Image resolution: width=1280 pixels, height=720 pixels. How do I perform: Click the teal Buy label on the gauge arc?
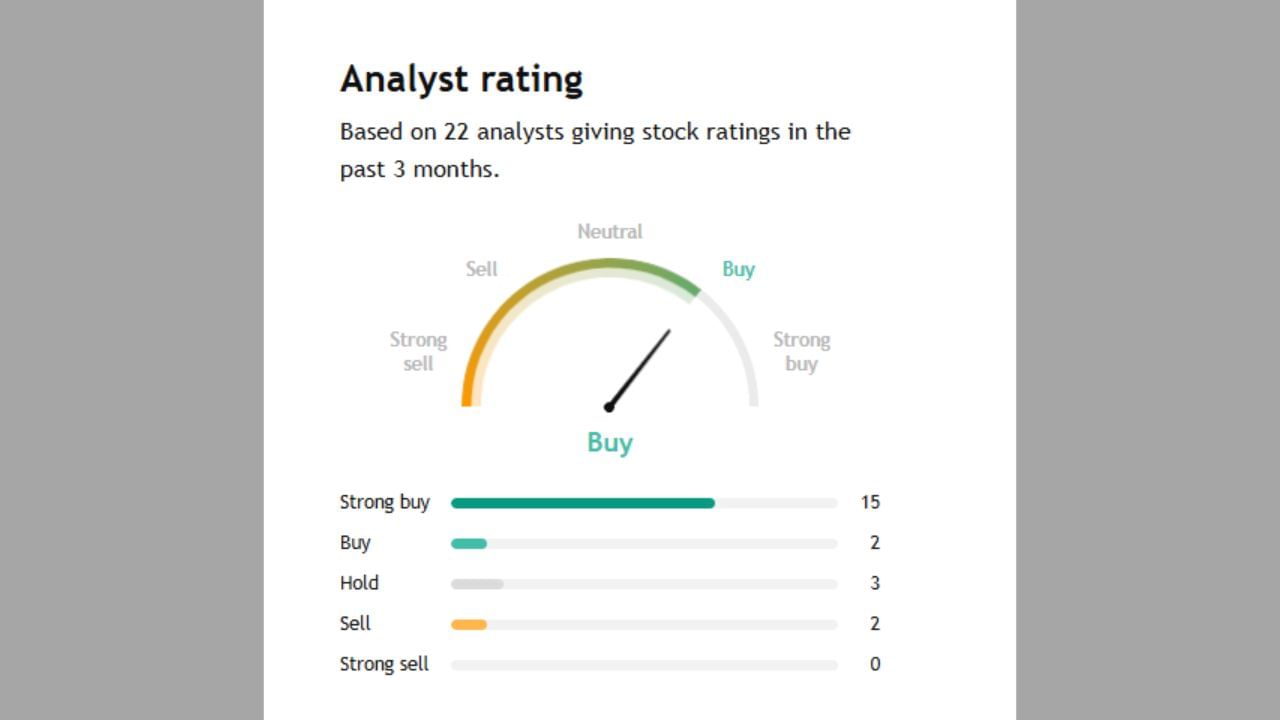click(738, 270)
